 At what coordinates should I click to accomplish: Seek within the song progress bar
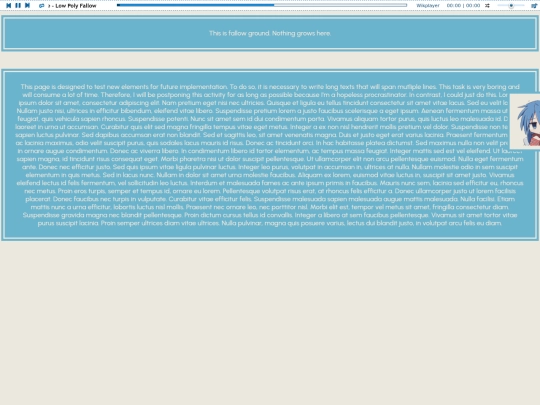(262, 5)
